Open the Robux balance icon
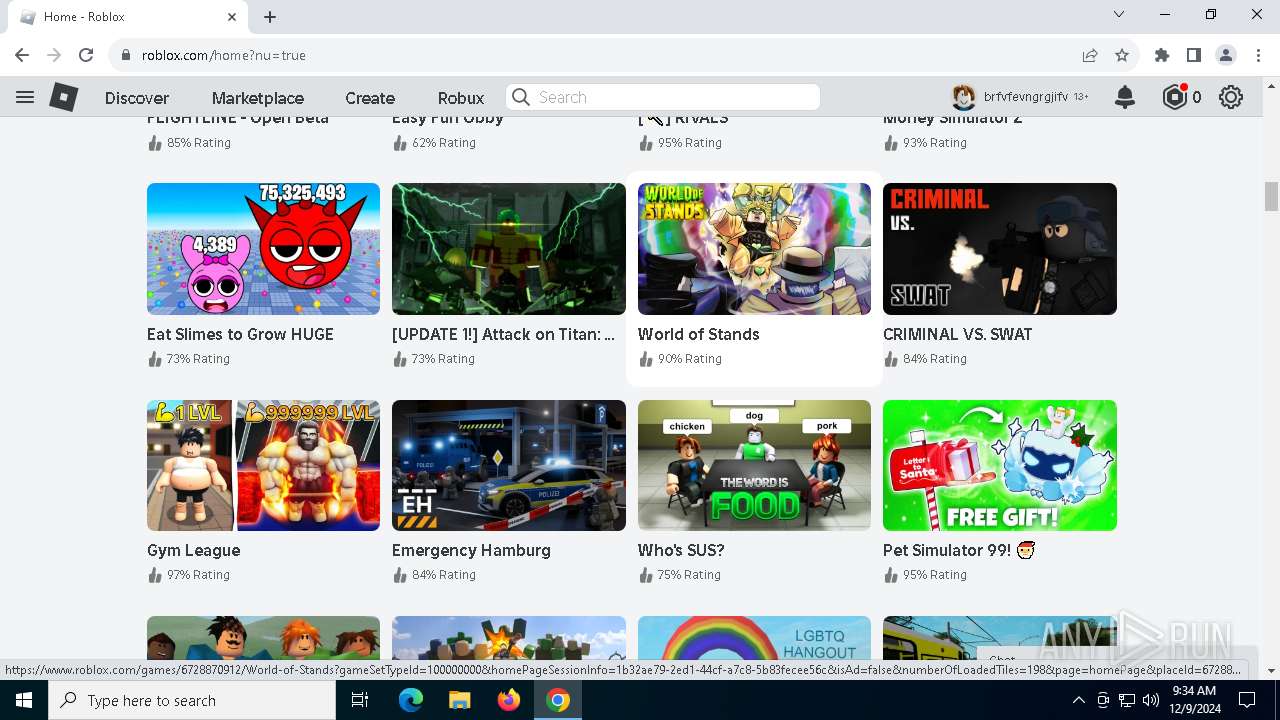This screenshot has height=720, width=1280. click(x=1175, y=97)
